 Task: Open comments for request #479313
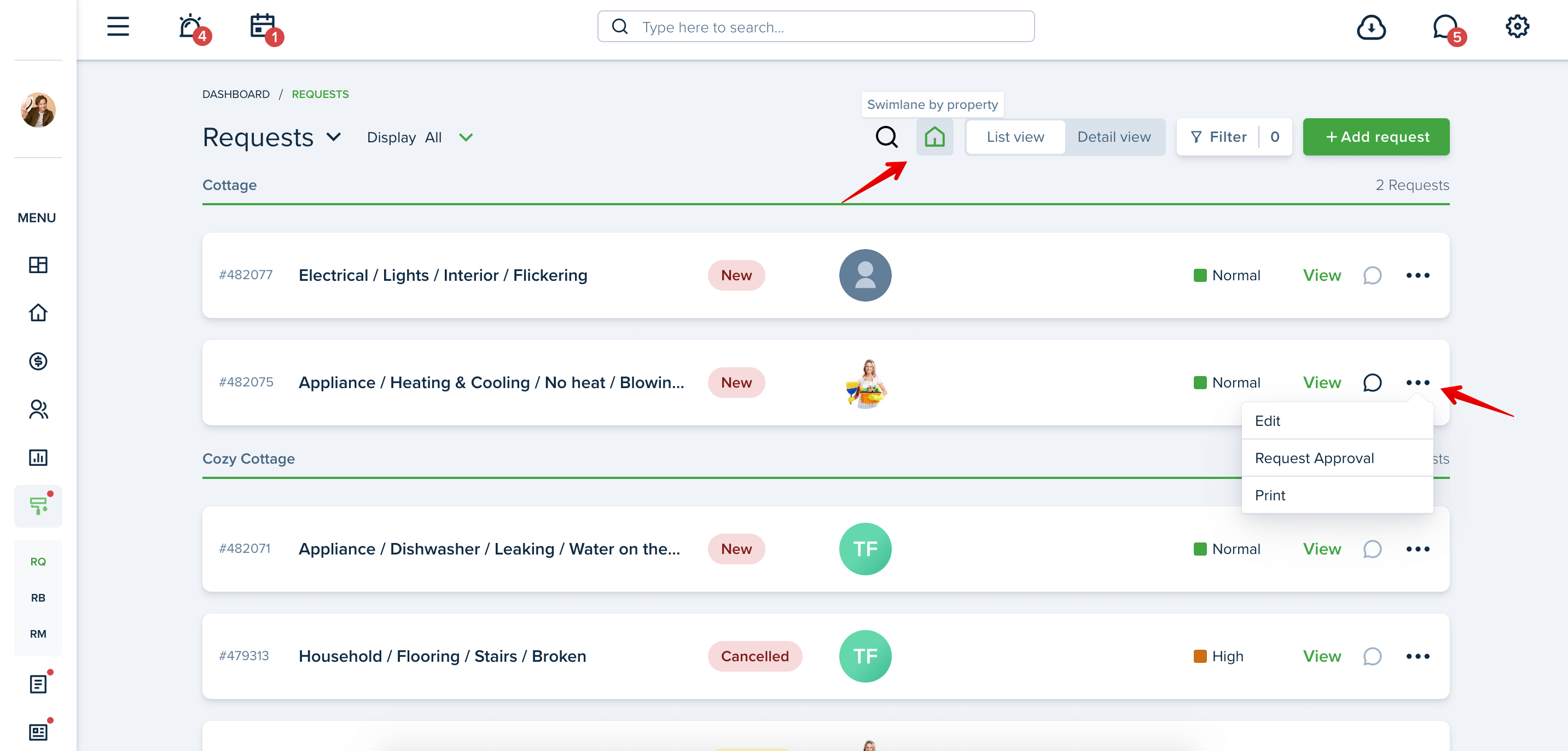point(1372,656)
